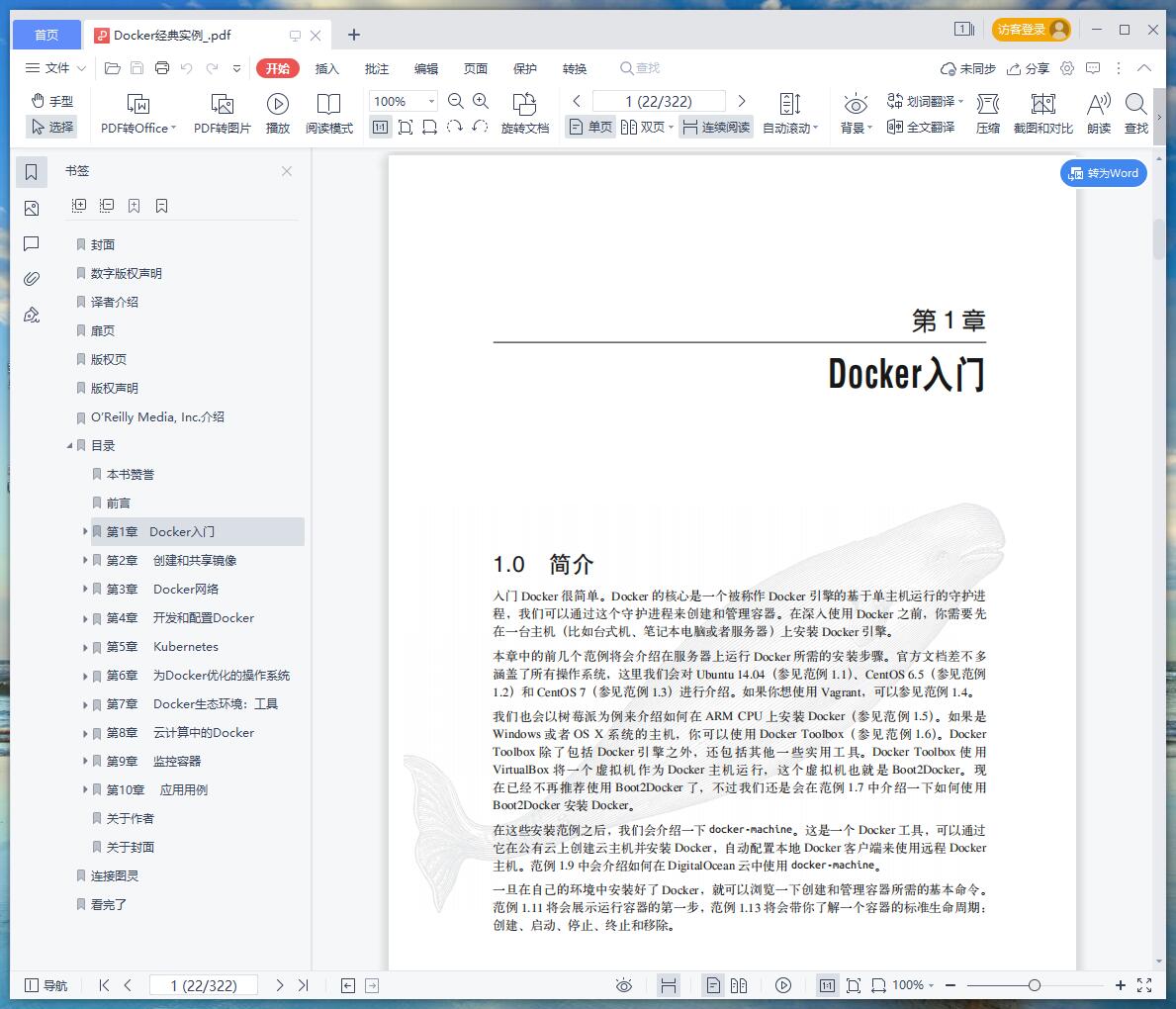Screen dimensions: 1176x1009
Task: Open the thumbnails panel in the left sidebar
Action: pos(32,208)
